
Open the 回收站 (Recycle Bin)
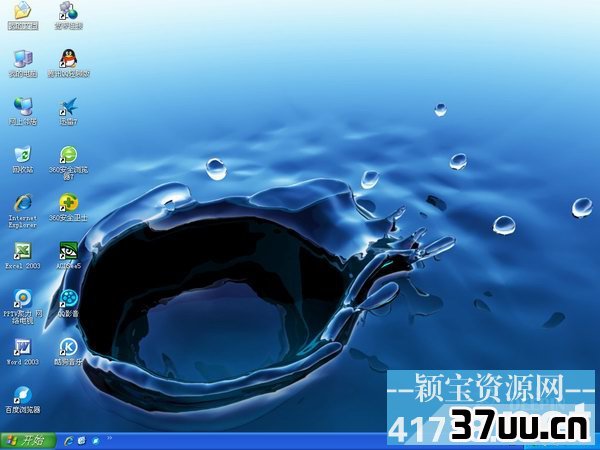point(21,154)
